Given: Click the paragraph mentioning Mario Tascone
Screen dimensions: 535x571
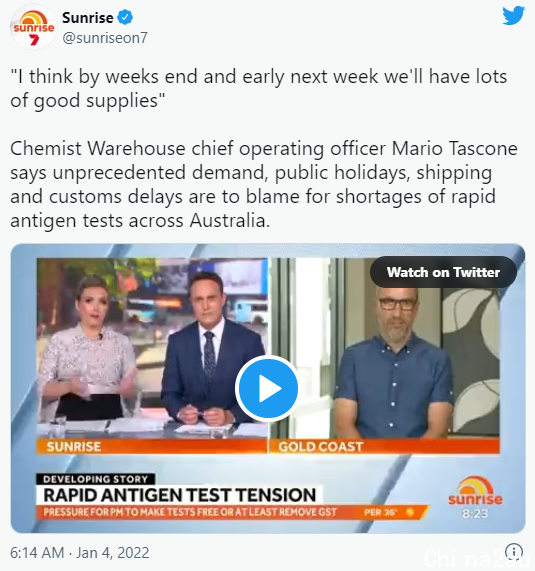Looking at the screenshot, I should point(264,184).
